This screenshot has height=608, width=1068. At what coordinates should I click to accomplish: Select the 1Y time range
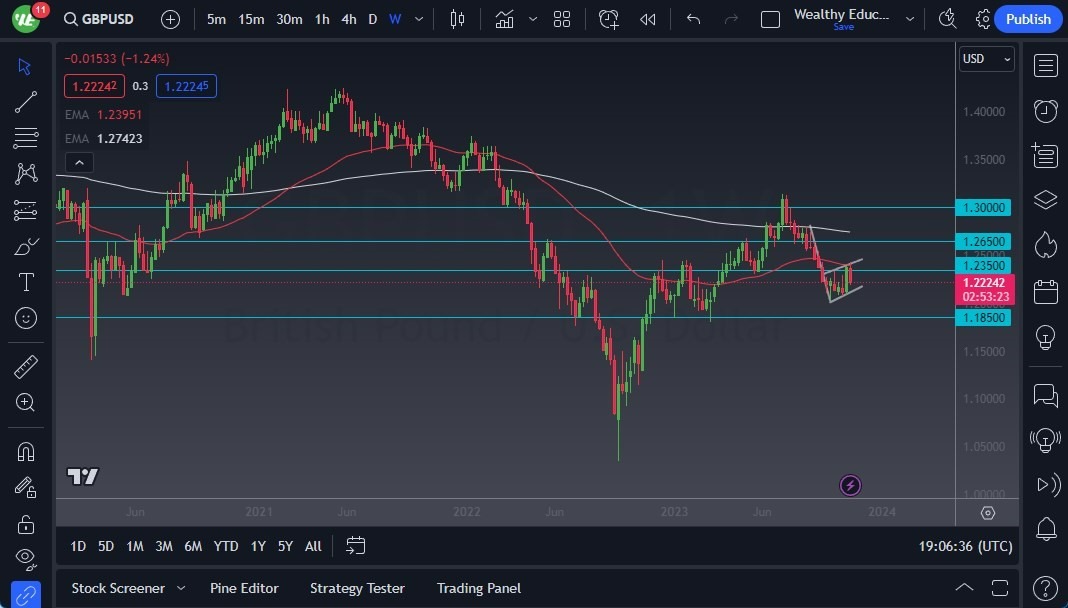pos(257,546)
